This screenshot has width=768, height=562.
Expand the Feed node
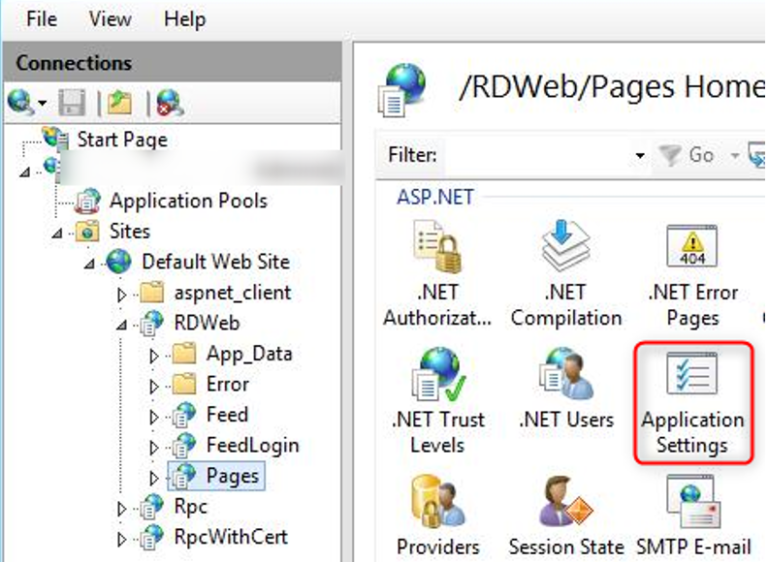coord(154,416)
